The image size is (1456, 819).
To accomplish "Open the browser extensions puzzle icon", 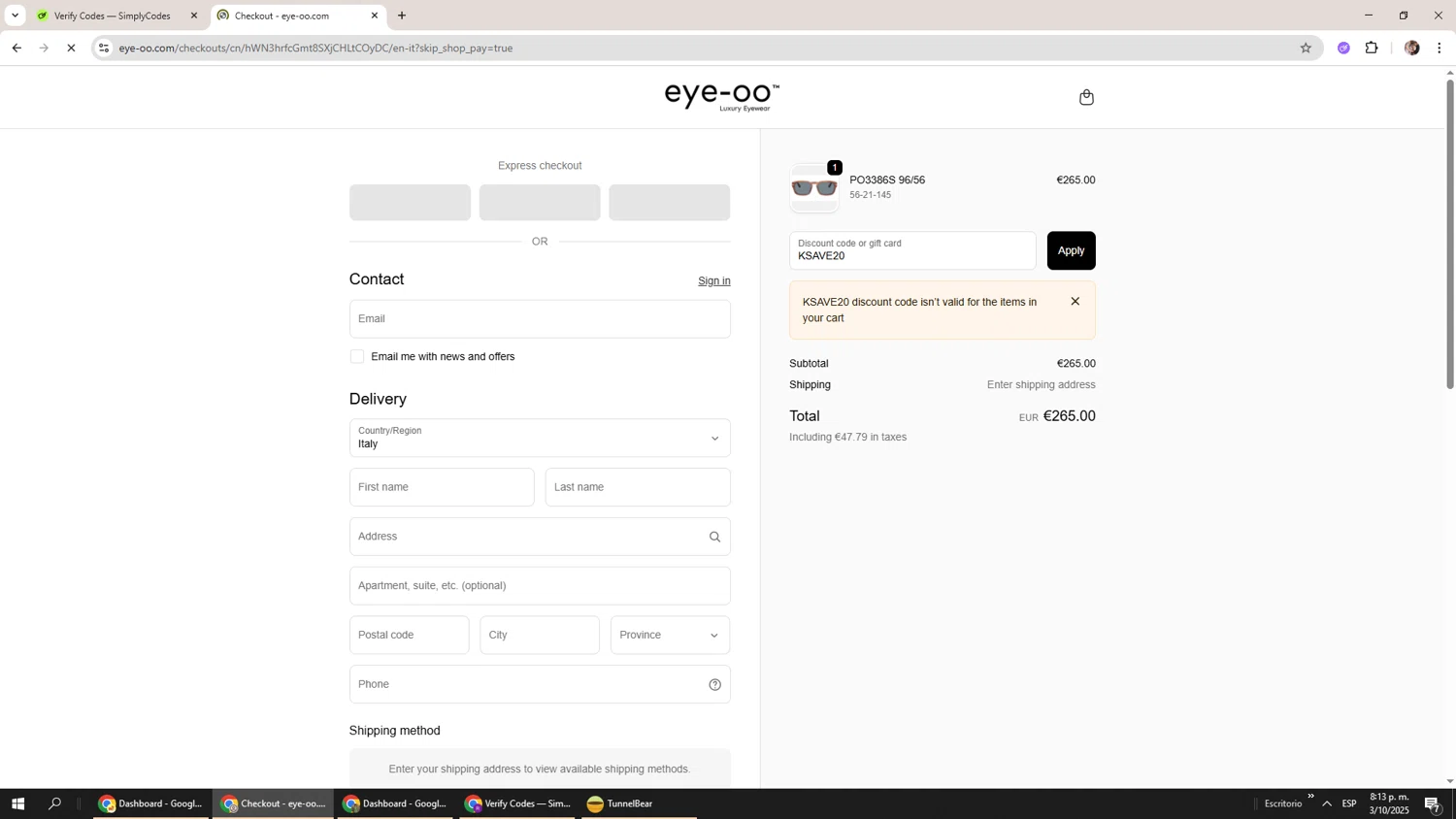I will pos(1372,48).
